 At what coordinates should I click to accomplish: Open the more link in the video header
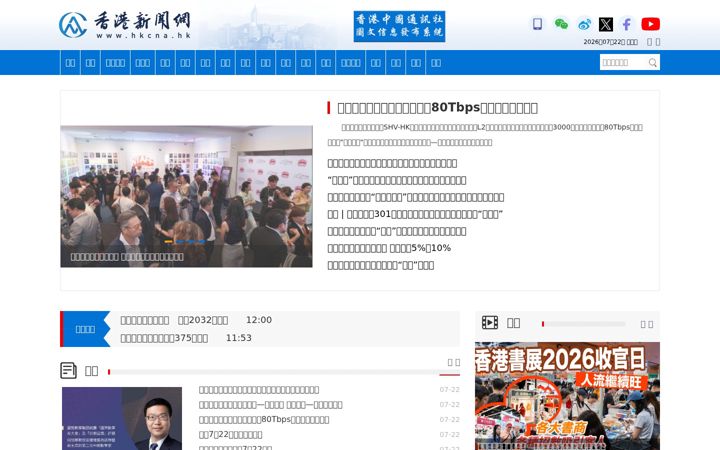coord(647,324)
